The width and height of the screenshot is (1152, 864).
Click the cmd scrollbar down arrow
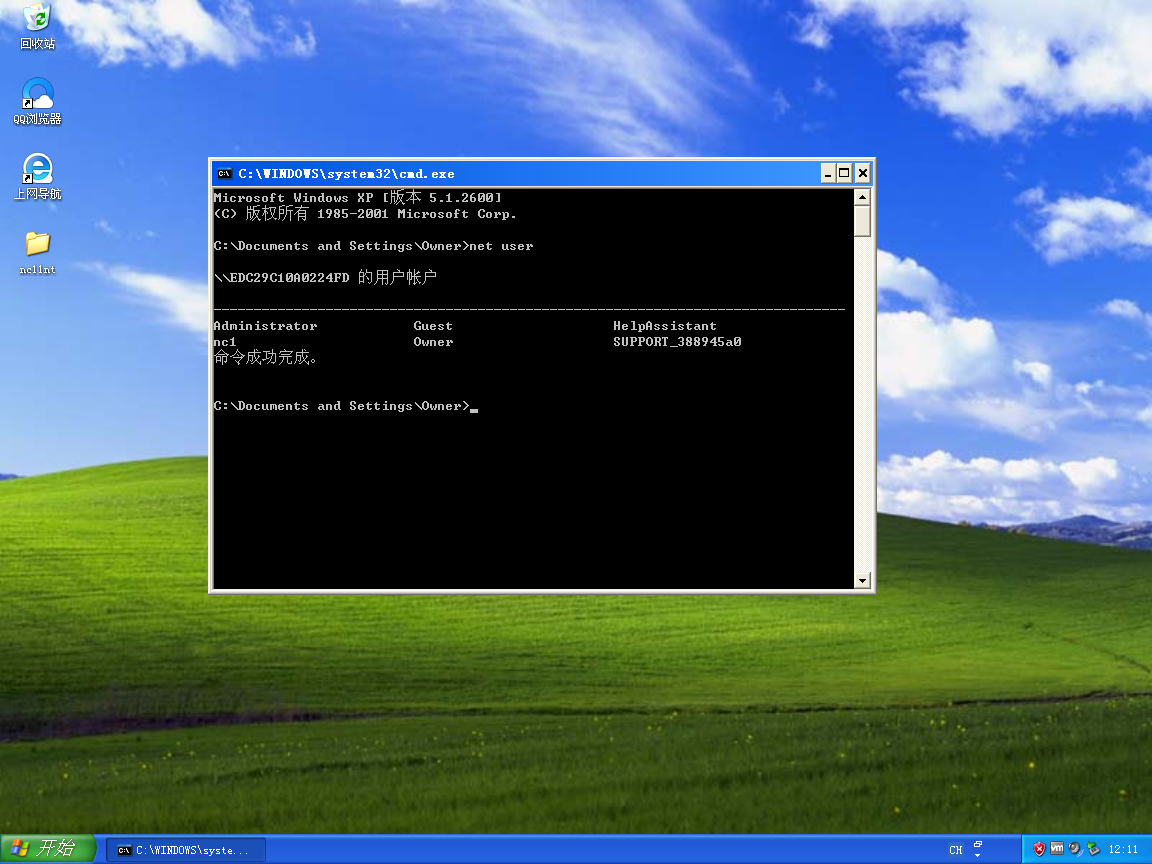(x=863, y=580)
